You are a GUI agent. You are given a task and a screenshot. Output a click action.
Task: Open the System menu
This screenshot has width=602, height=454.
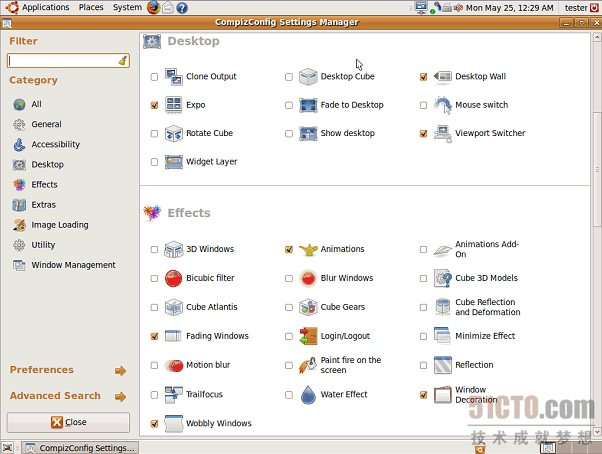click(127, 7)
